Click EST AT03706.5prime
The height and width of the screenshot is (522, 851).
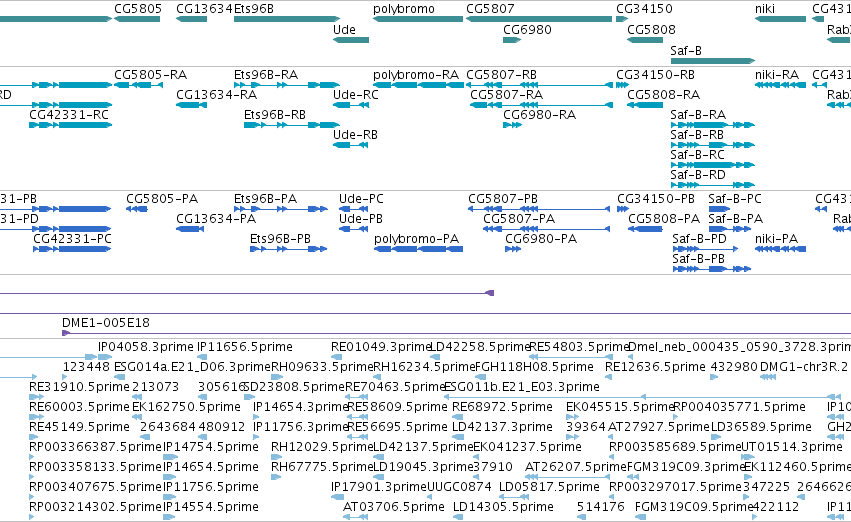(x=393, y=507)
